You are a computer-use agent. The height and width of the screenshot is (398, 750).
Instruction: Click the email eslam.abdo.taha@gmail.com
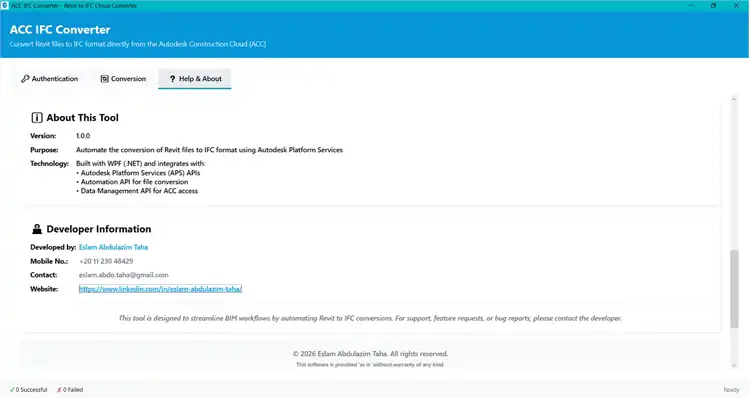tap(123, 275)
